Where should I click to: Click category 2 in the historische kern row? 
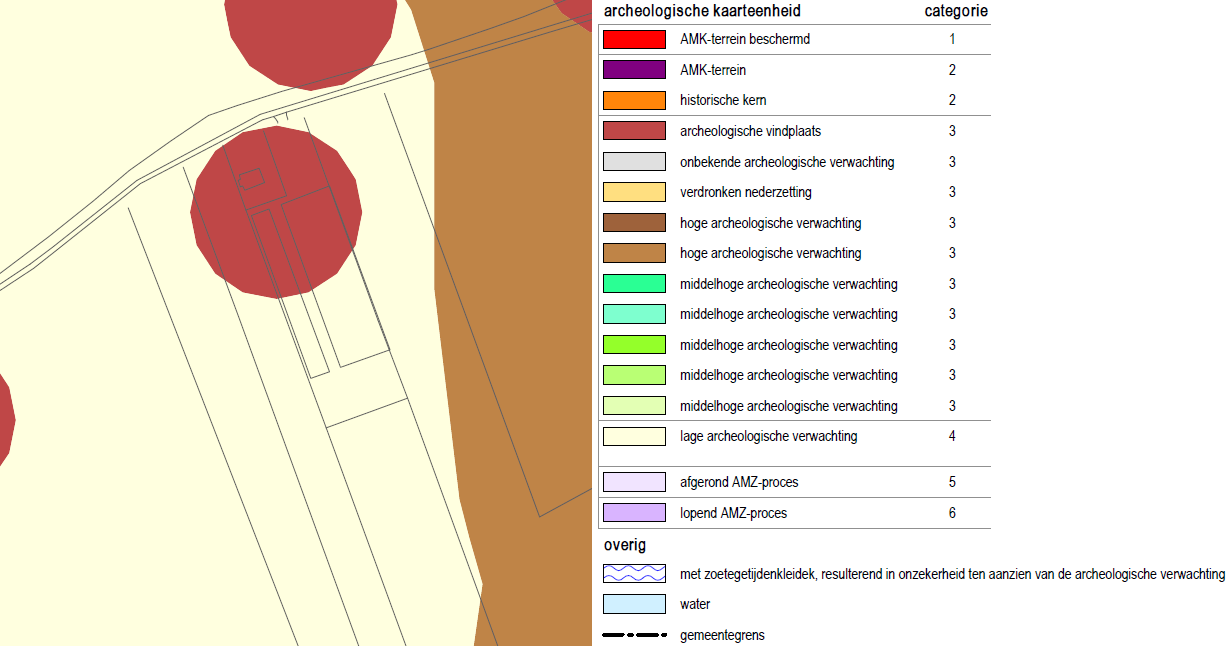point(953,101)
